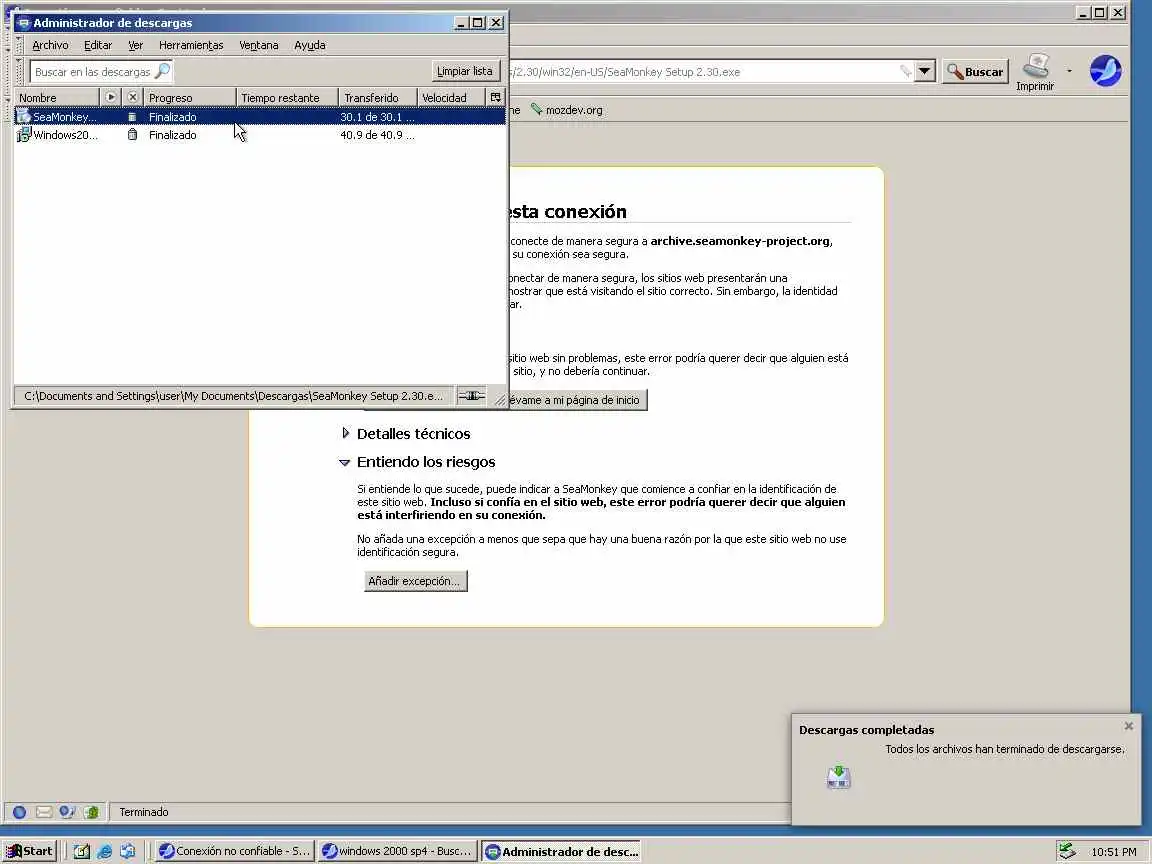Collapse the downloads search toolbar grippy
Screen dimensions: 1152x864
coord(19,71)
